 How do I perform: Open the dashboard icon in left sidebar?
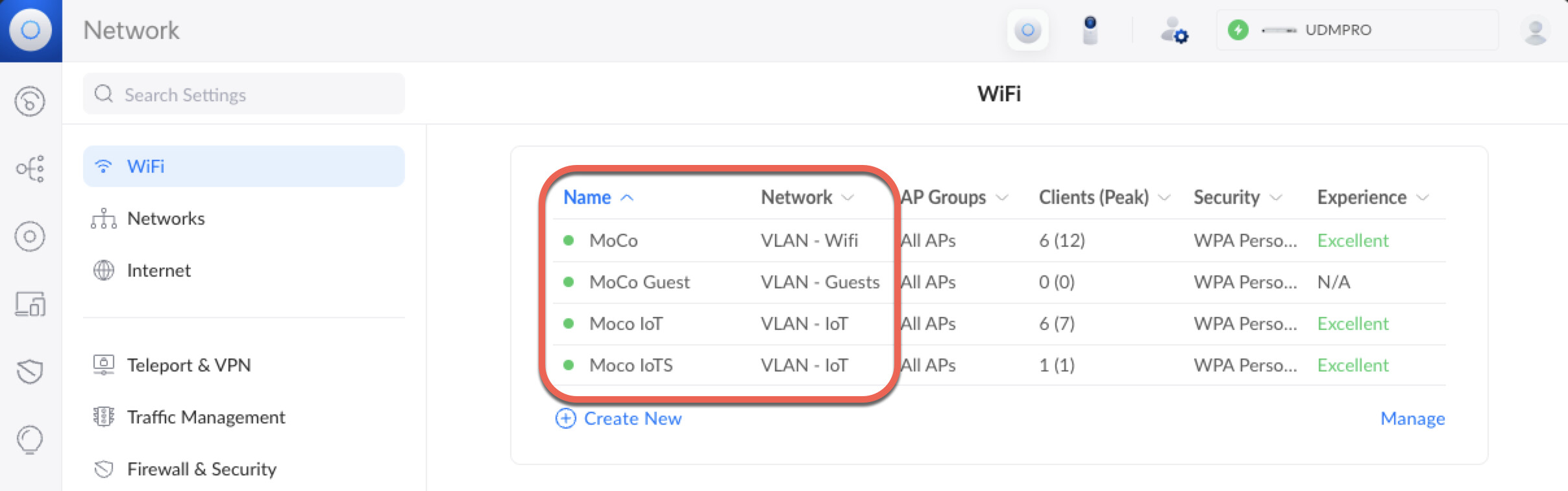[30, 101]
